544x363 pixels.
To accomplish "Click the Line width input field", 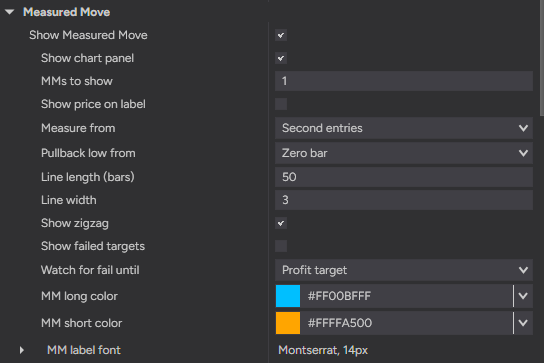I will (404, 200).
